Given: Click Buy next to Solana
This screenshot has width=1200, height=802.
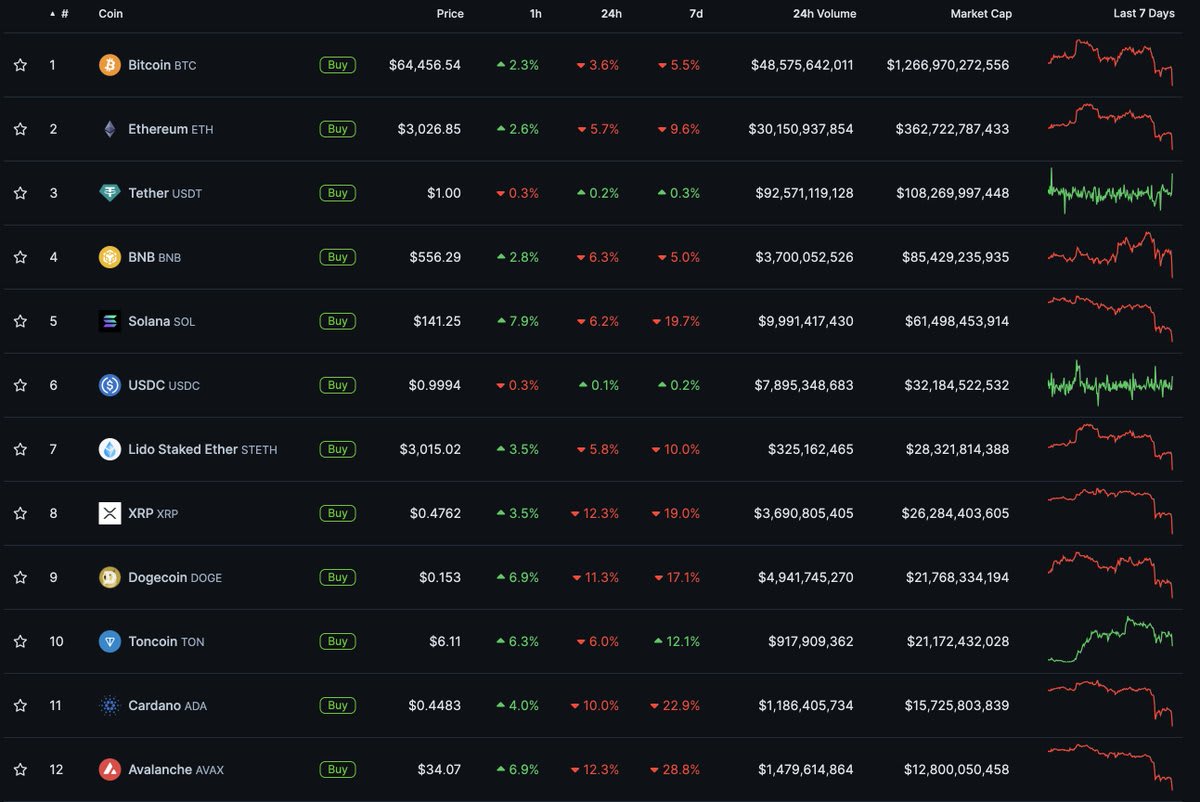Looking at the screenshot, I should 338,321.
